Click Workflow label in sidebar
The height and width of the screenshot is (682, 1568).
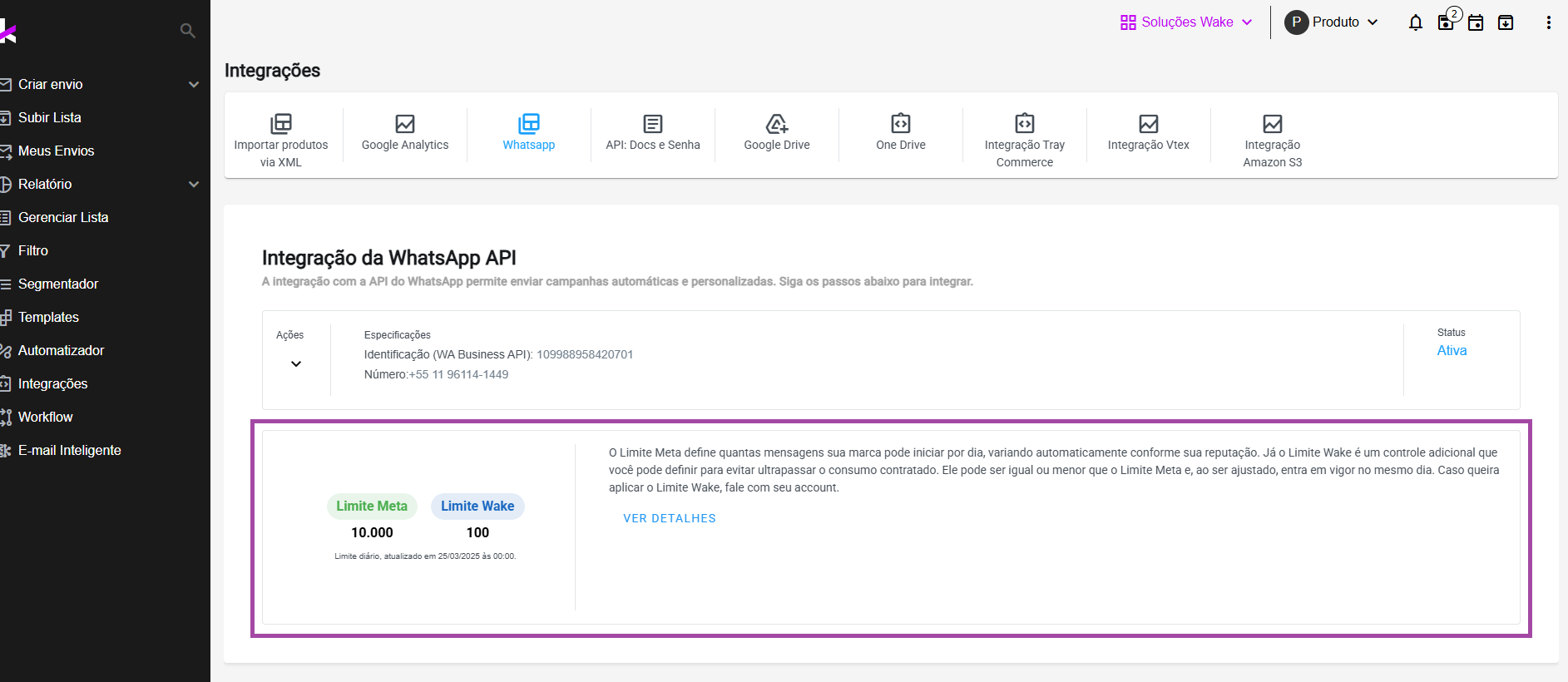tap(46, 418)
